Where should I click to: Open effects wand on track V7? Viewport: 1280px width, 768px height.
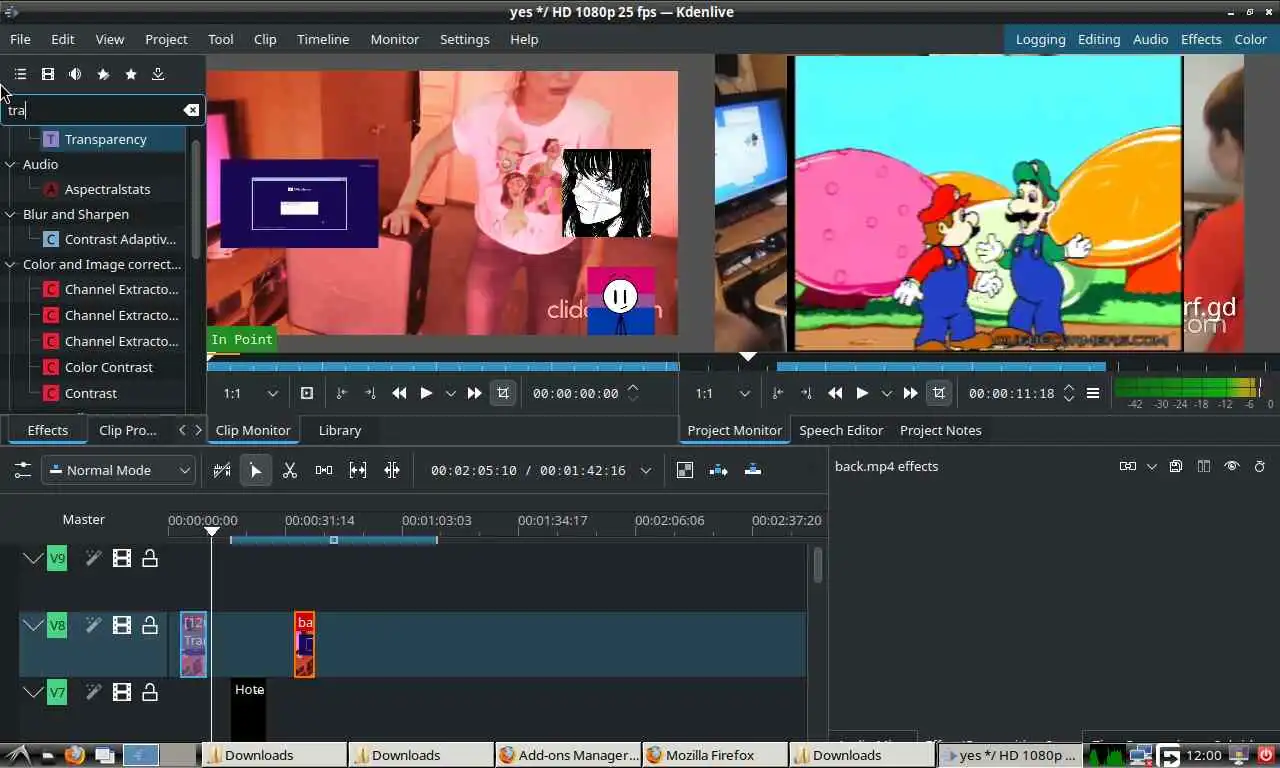[x=93, y=691]
